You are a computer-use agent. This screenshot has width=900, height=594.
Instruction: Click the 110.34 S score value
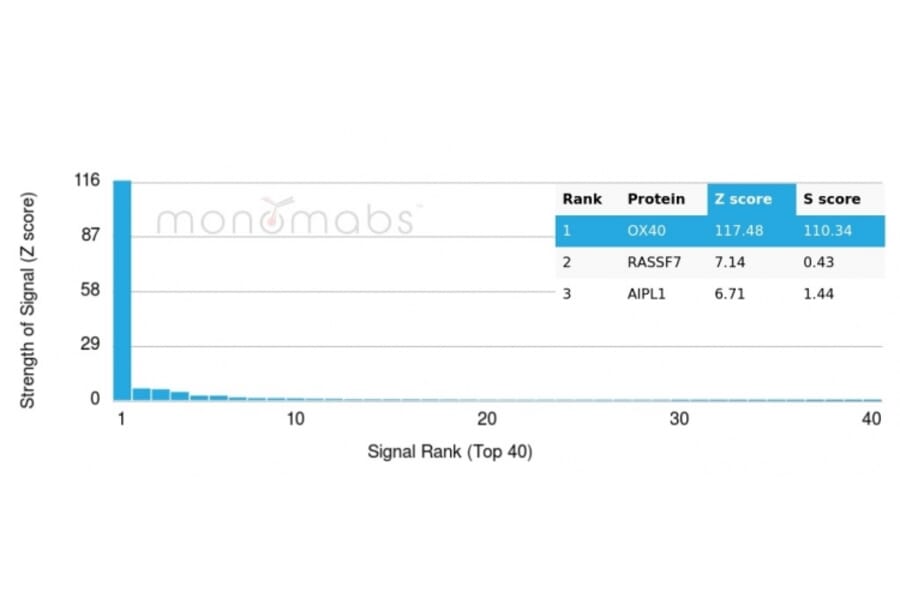point(828,230)
